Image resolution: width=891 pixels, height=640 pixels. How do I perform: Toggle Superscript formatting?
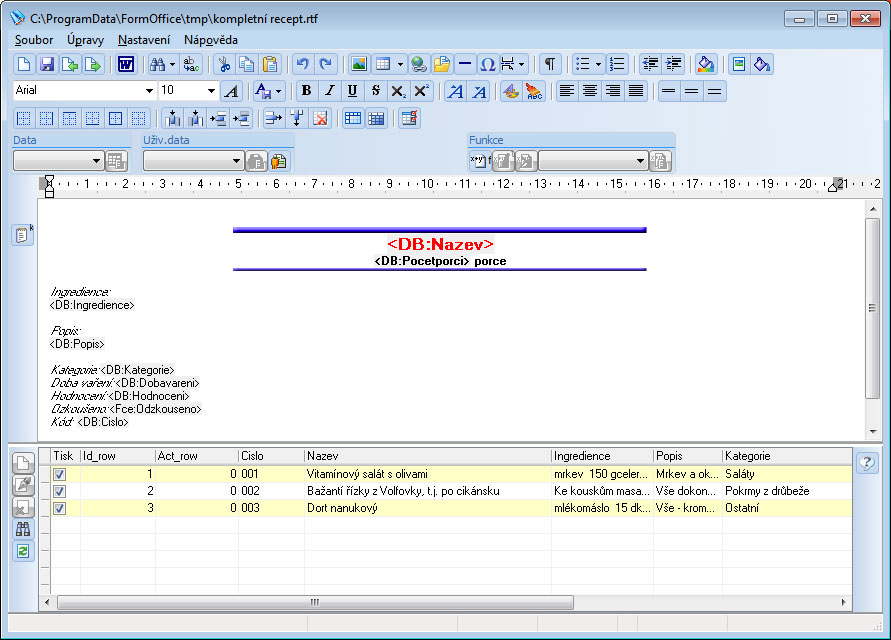(421, 91)
